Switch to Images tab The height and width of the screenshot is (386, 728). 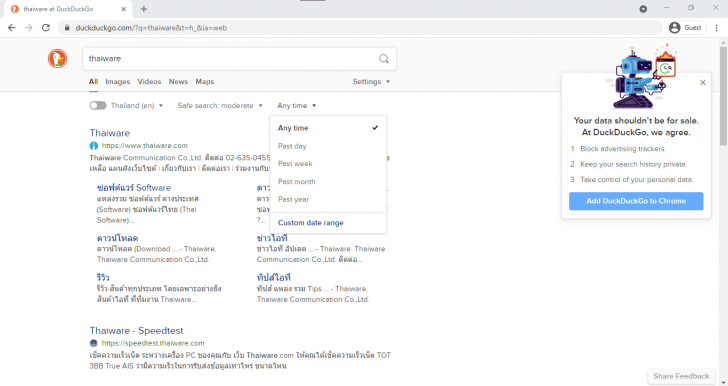pos(117,82)
